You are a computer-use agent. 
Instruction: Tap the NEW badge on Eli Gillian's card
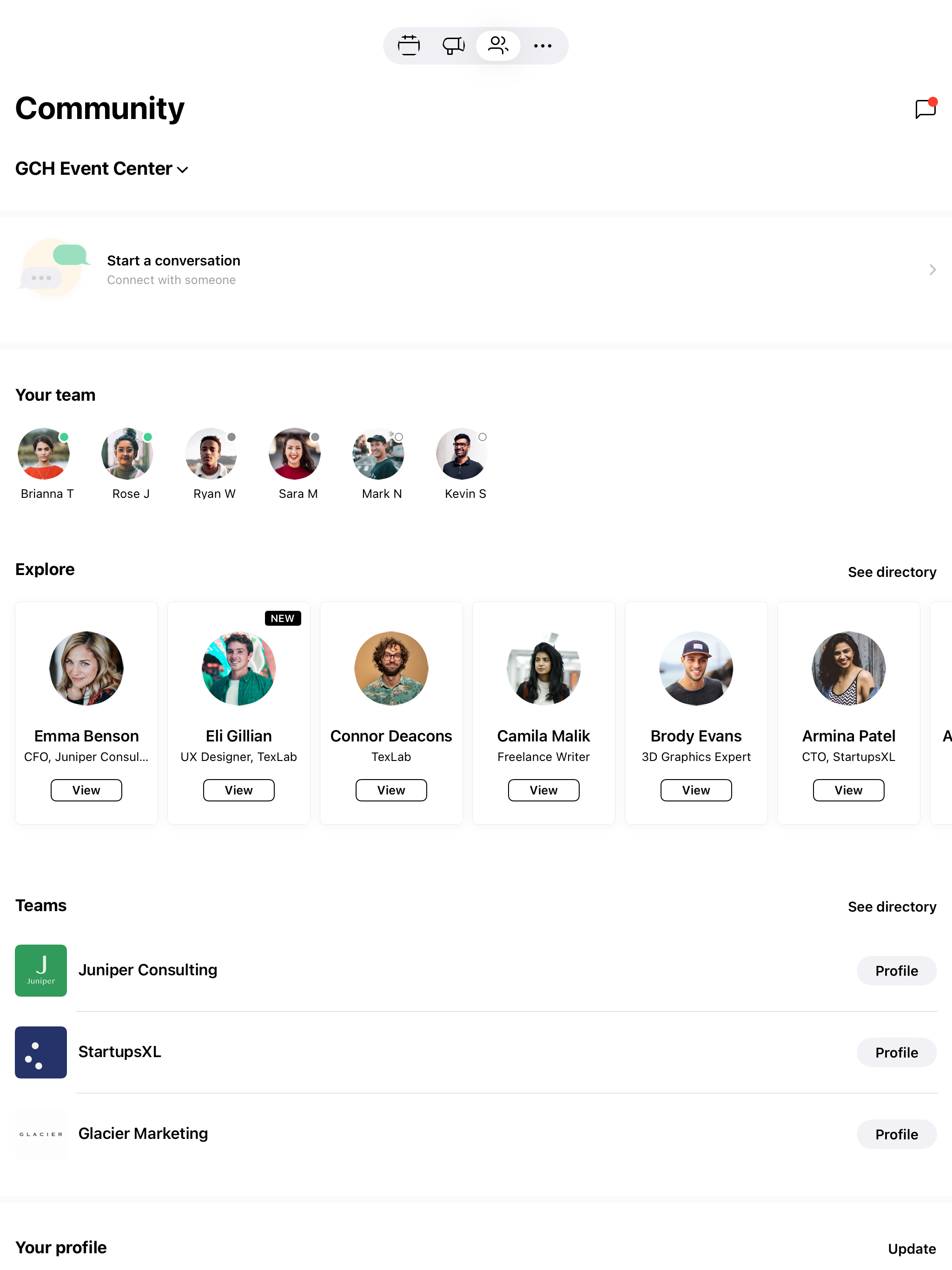coord(283,618)
